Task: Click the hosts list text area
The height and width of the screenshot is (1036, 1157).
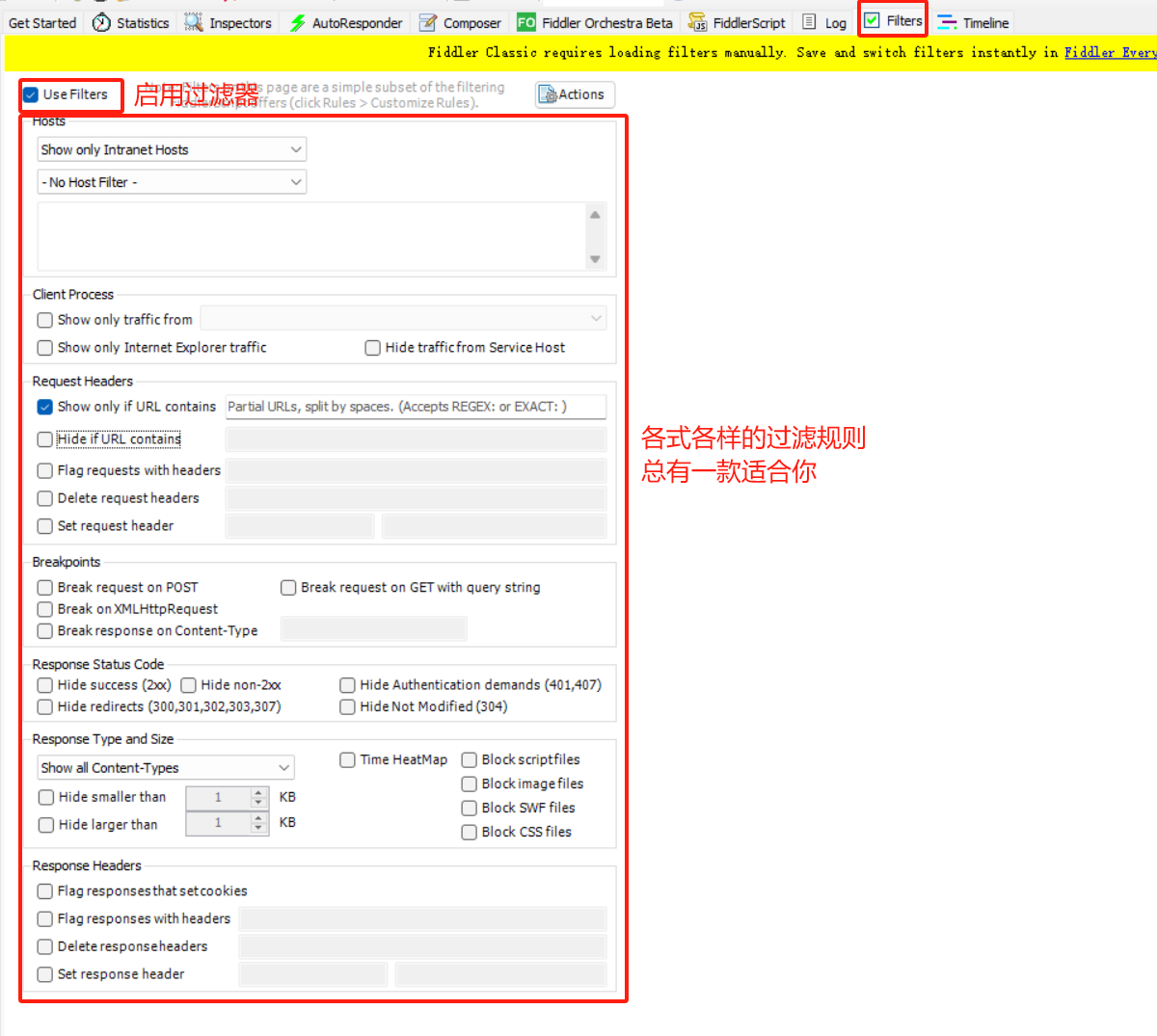Action: [311, 236]
